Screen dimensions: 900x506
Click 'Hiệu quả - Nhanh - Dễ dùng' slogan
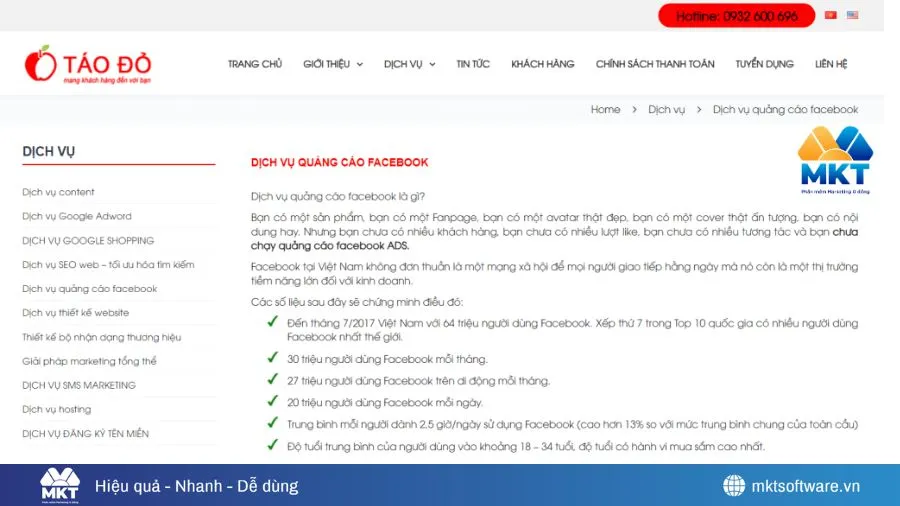point(197,486)
